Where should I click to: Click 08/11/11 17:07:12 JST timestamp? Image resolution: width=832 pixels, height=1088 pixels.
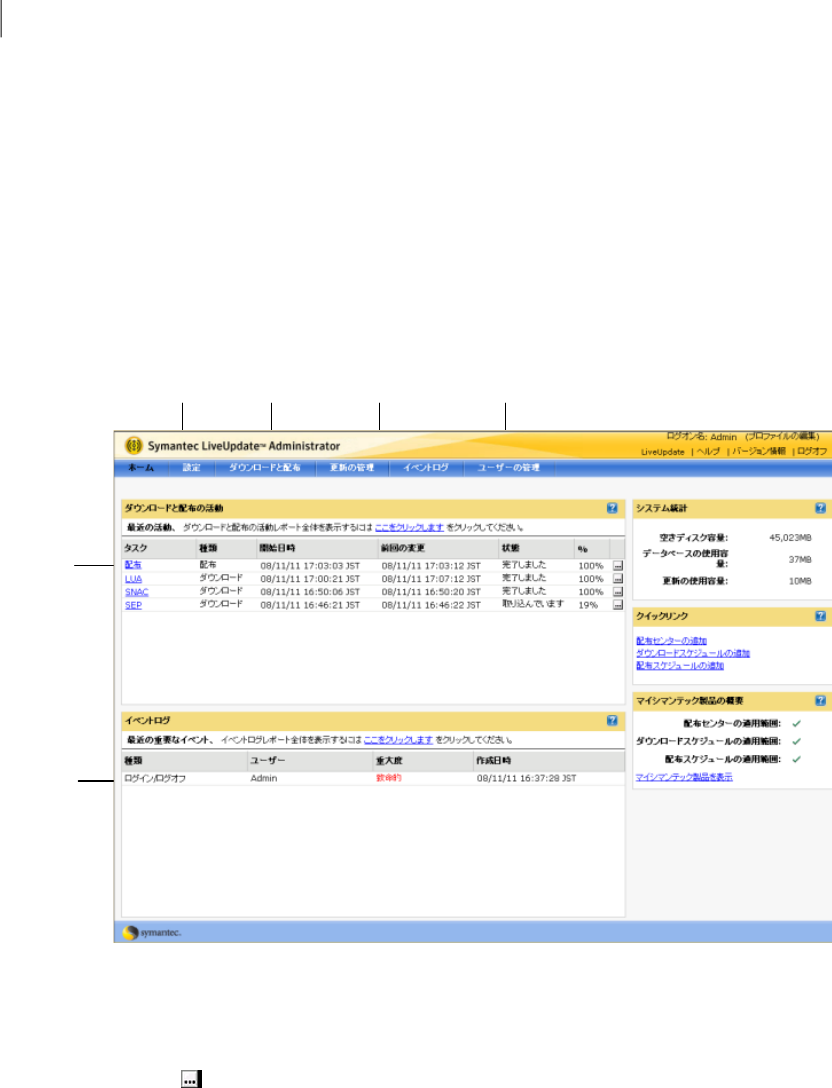pyautogui.click(x=430, y=579)
